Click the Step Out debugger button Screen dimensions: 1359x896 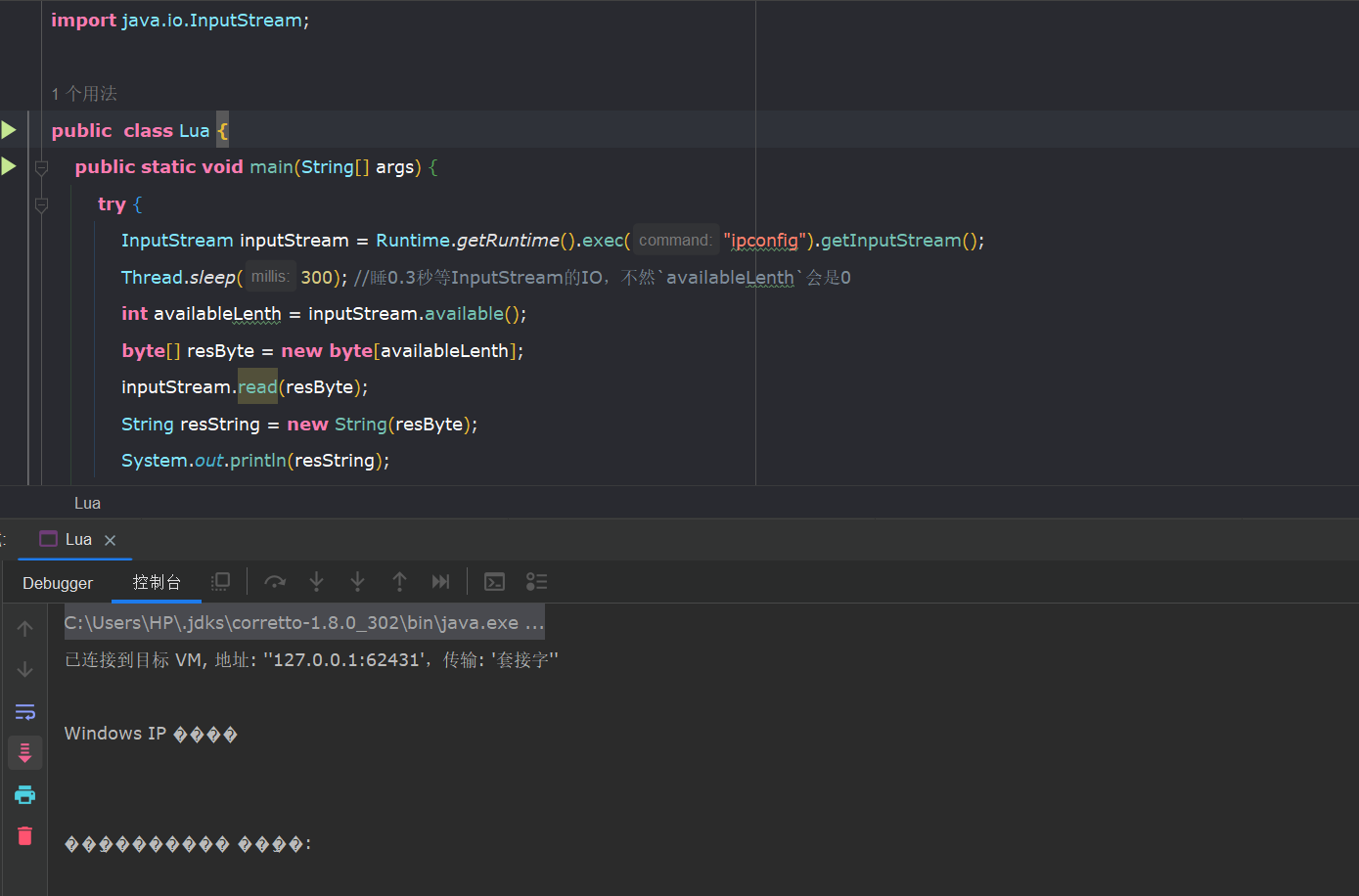pos(399,582)
